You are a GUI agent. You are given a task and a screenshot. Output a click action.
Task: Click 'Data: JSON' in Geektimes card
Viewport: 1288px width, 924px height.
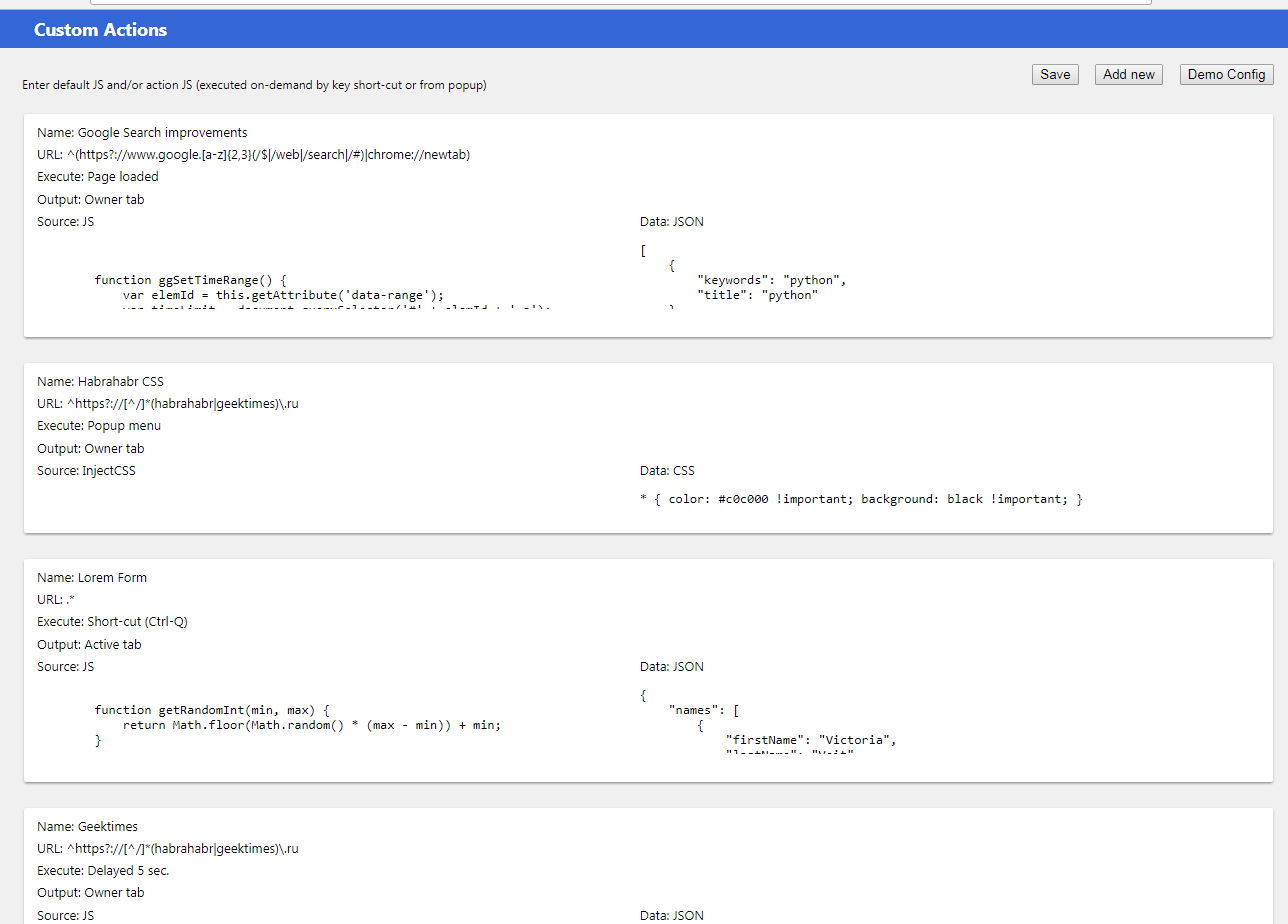[x=672, y=916]
